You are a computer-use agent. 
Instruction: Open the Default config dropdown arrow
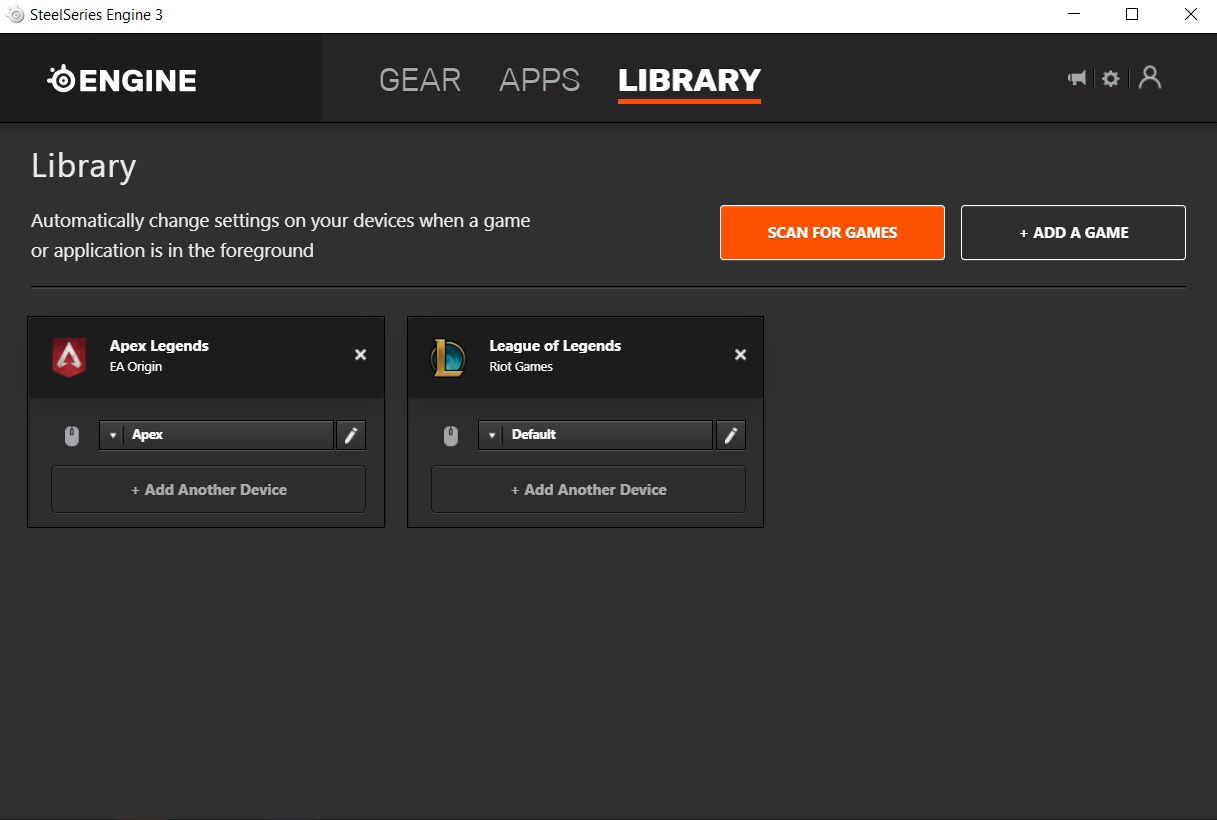(491, 435)
